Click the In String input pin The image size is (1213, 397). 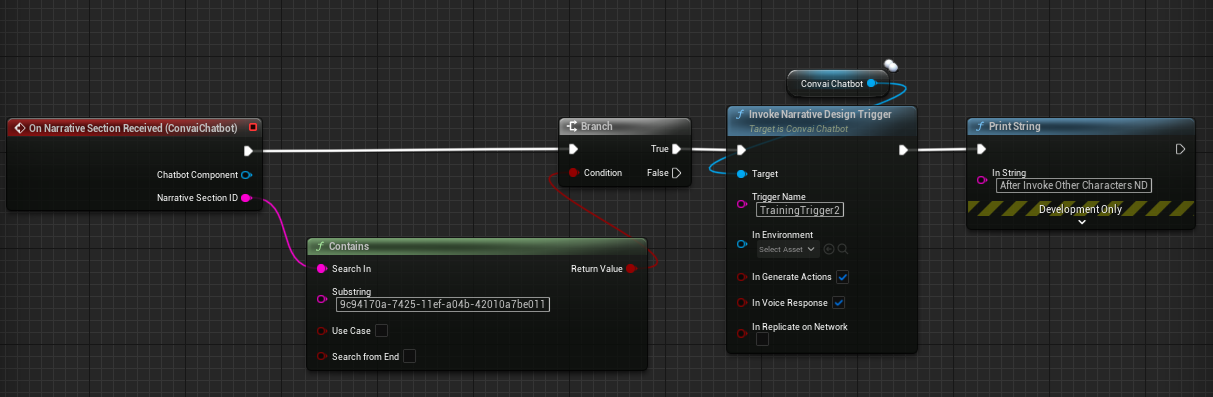point(981,180)
